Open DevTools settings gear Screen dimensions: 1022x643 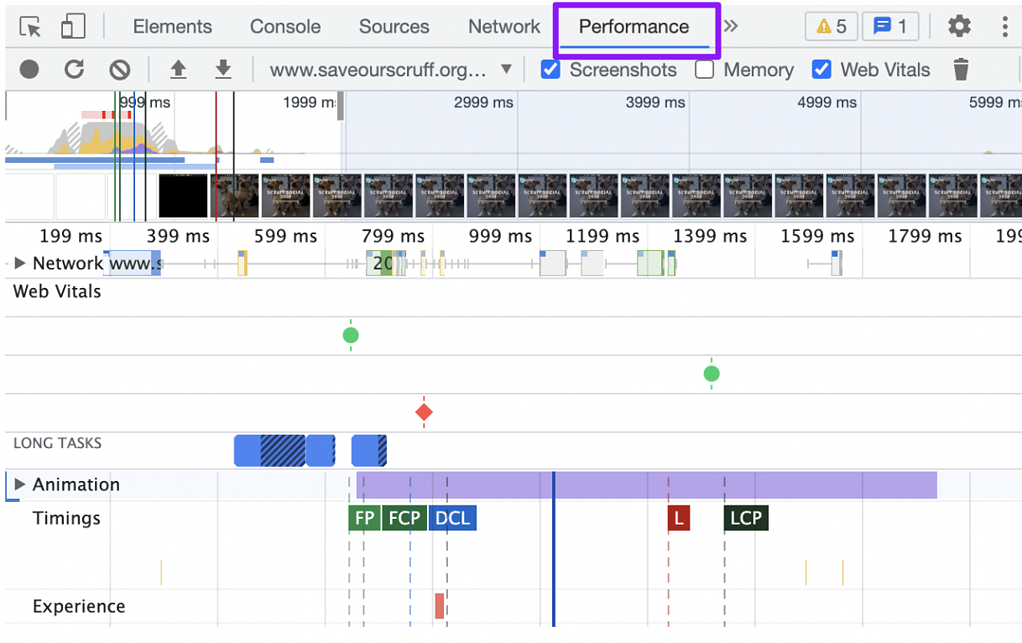958,26
